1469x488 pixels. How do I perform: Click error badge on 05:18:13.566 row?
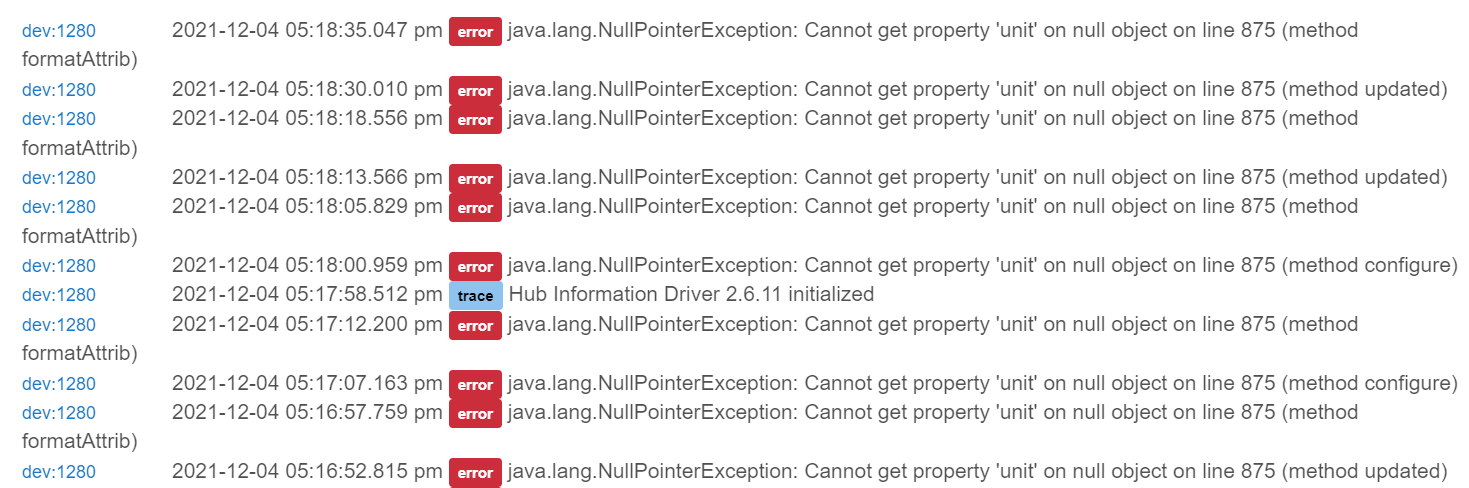click(475, 179)
